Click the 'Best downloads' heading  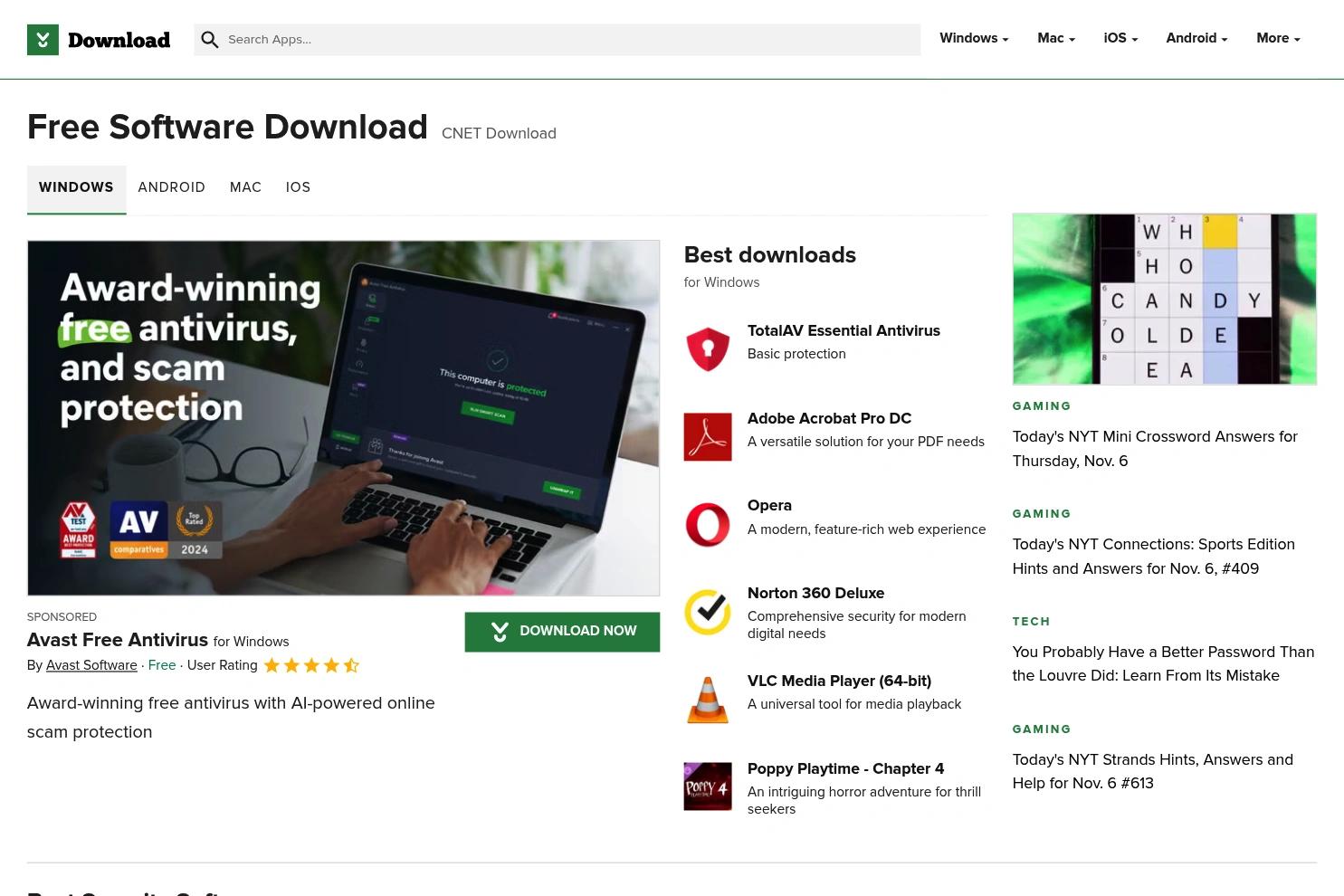pyautogui.click(x=770, y=255)
